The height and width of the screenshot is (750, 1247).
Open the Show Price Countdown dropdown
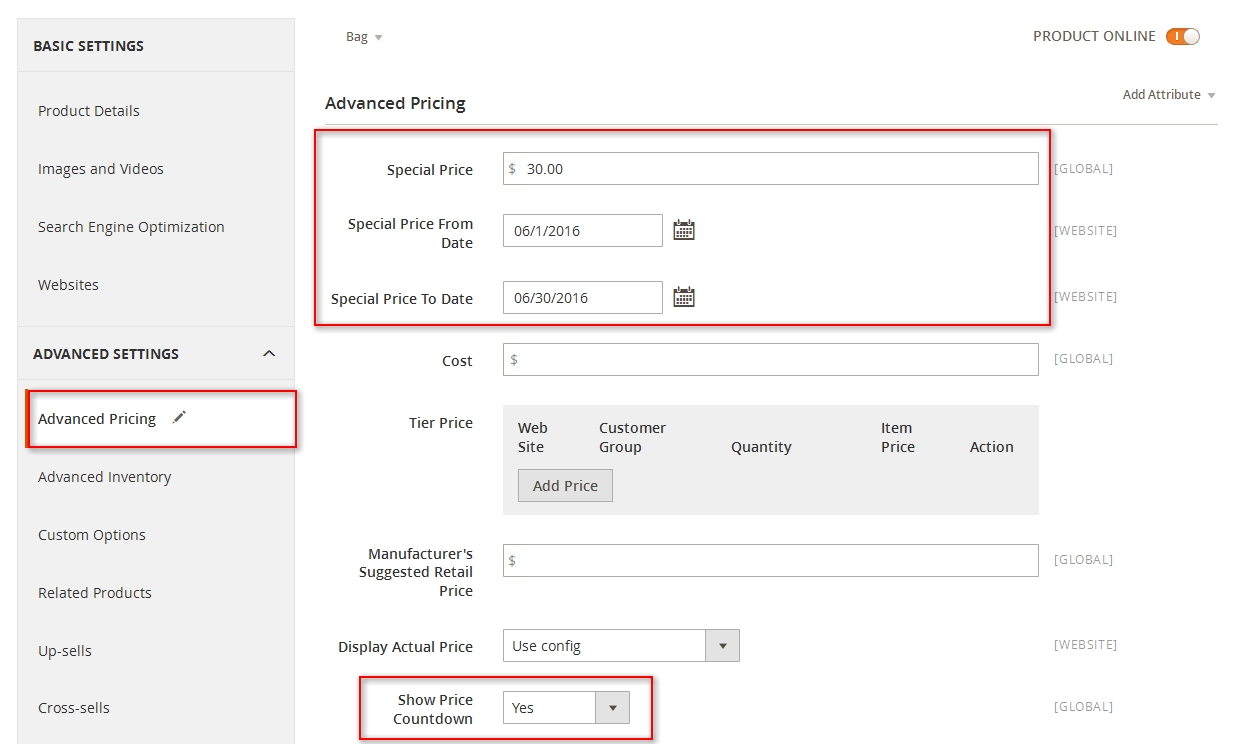pyautogui.click(x=565, y=708)
